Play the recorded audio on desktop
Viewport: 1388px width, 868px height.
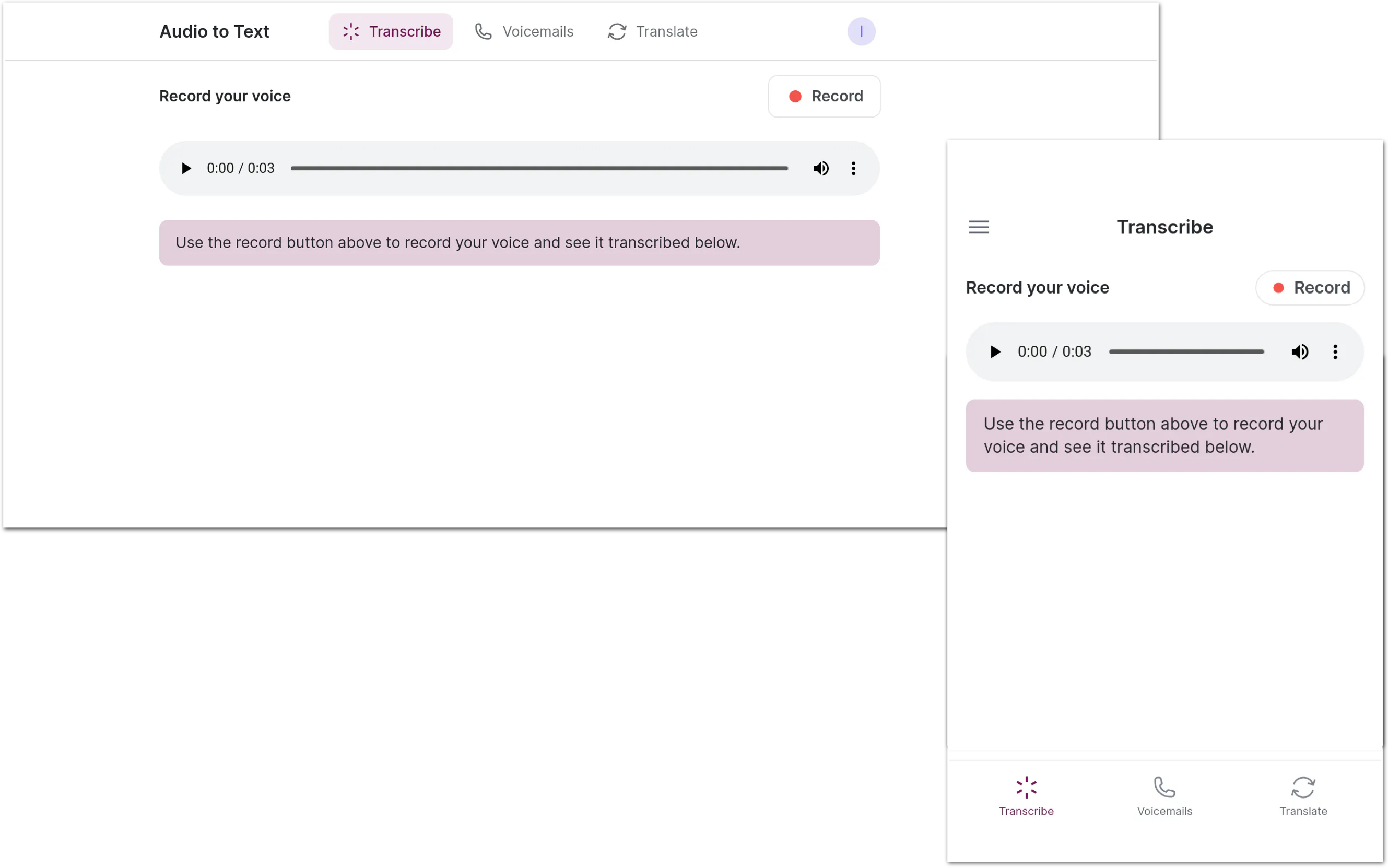pos(185,168)
